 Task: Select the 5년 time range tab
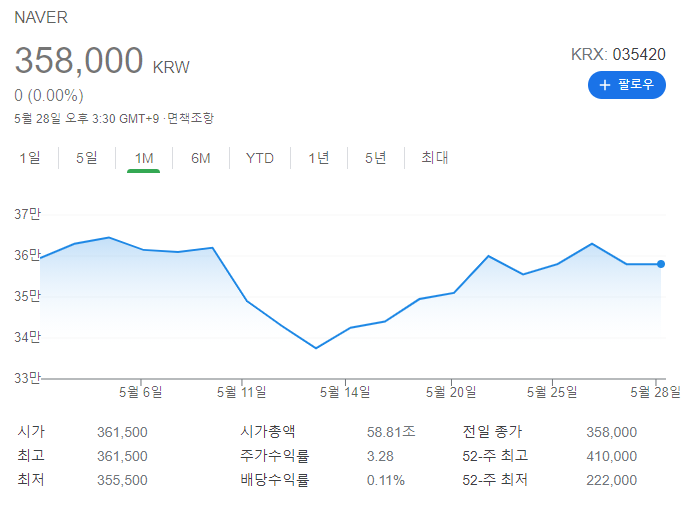[x=376, y=158]
